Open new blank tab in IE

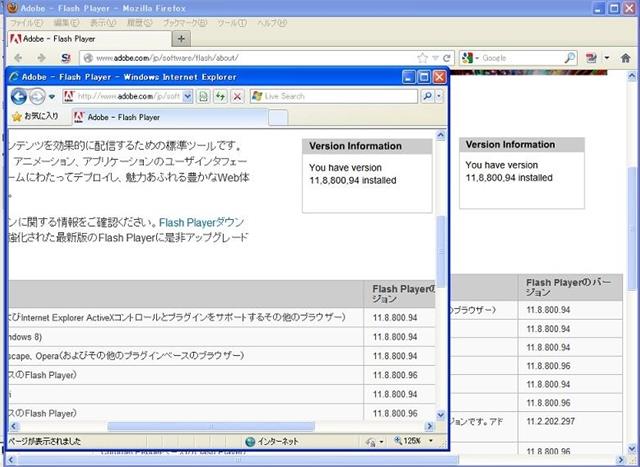point(278,118)
